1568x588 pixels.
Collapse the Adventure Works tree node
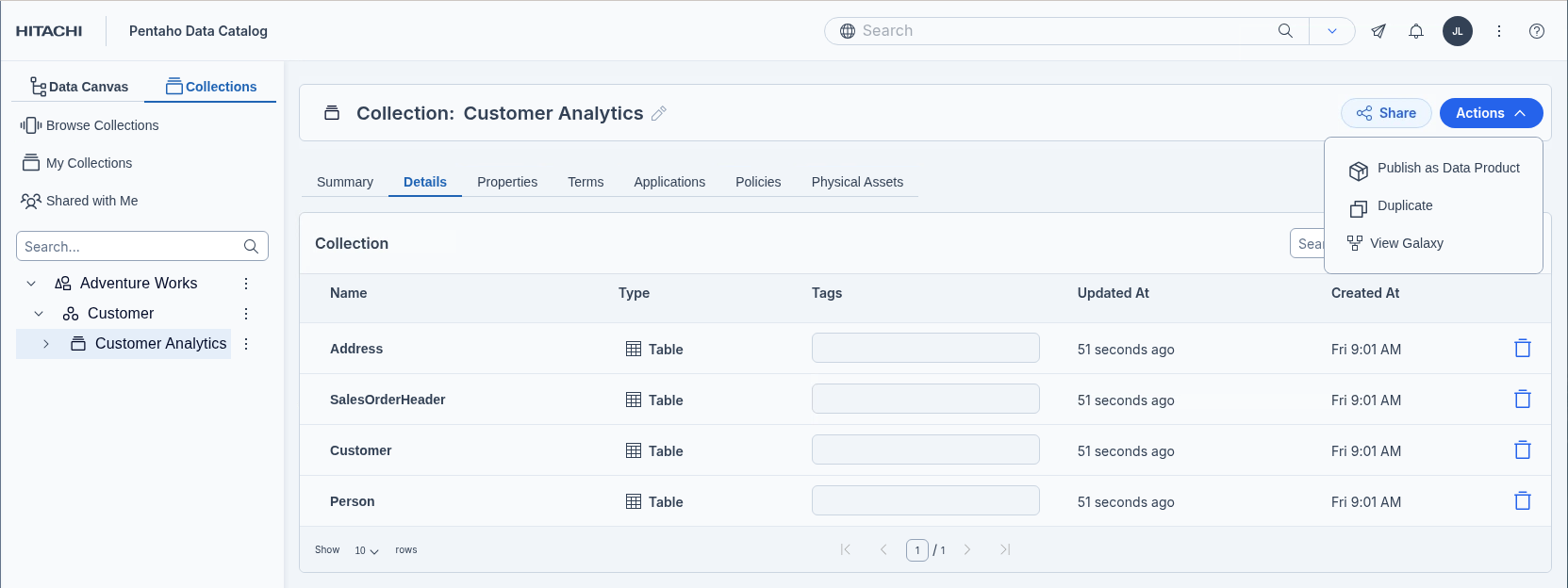coord(31,284)
